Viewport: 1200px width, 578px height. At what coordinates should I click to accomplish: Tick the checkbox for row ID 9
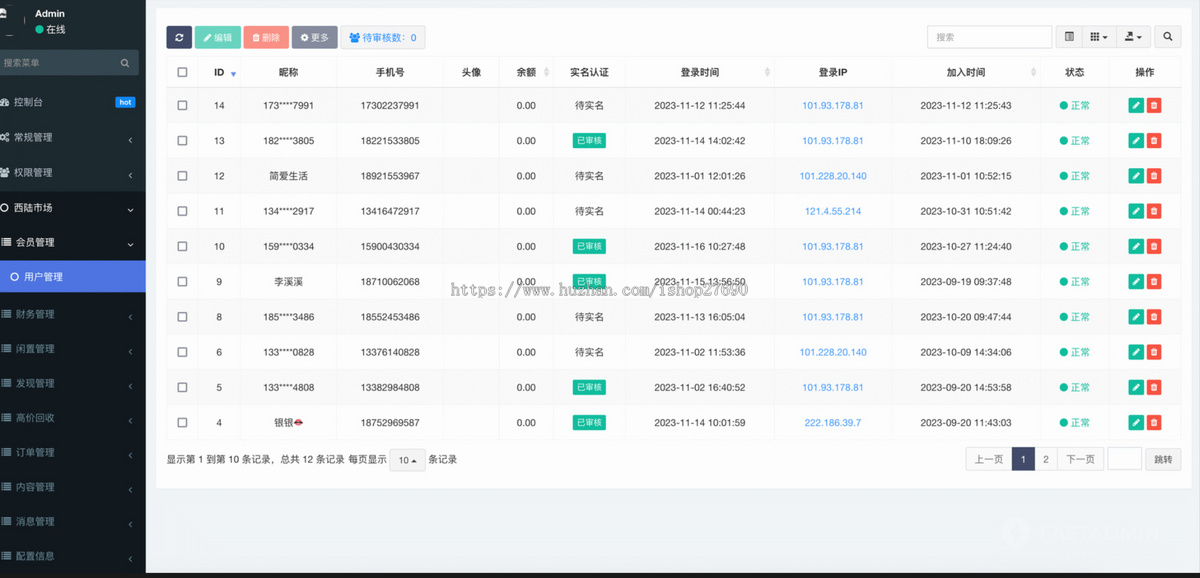[x=182, y=282]
